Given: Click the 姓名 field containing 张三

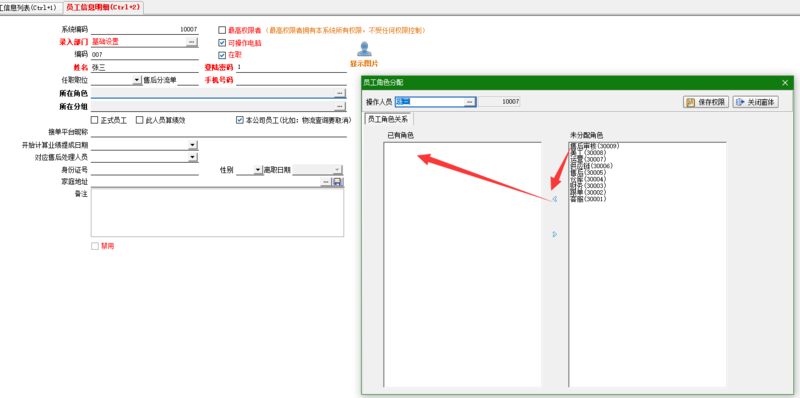Looking at the screenshot, I should (x=144, y=67).
